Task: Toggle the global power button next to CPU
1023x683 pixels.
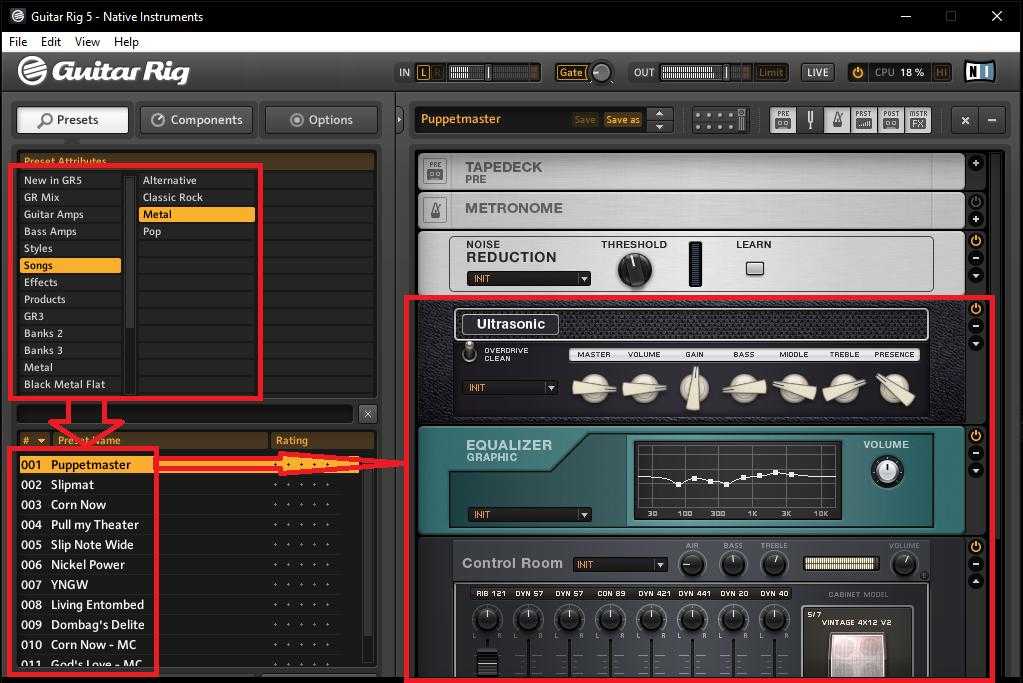Action: point(857,72)
